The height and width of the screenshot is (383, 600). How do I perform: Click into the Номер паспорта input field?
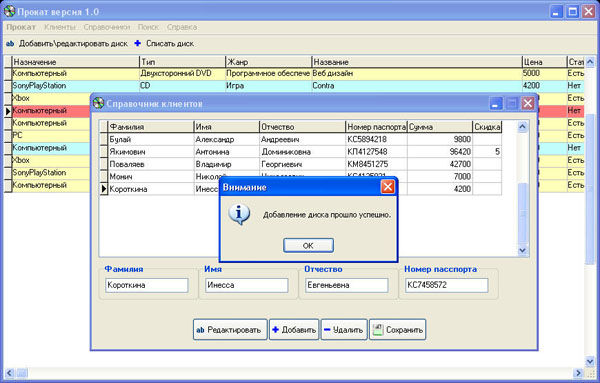pyautogui.click(x=447, y=285)
